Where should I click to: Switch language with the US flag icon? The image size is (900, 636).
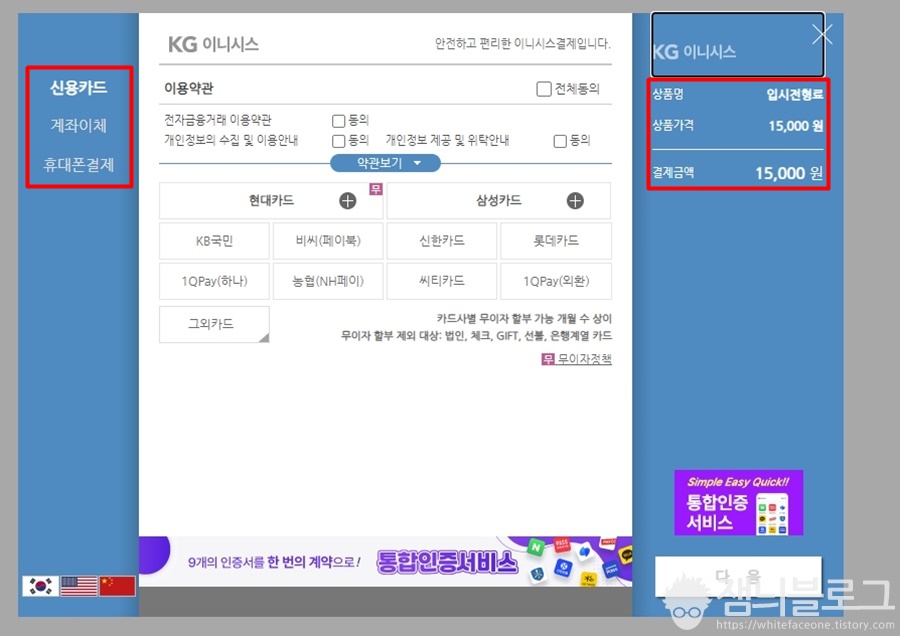79,586
